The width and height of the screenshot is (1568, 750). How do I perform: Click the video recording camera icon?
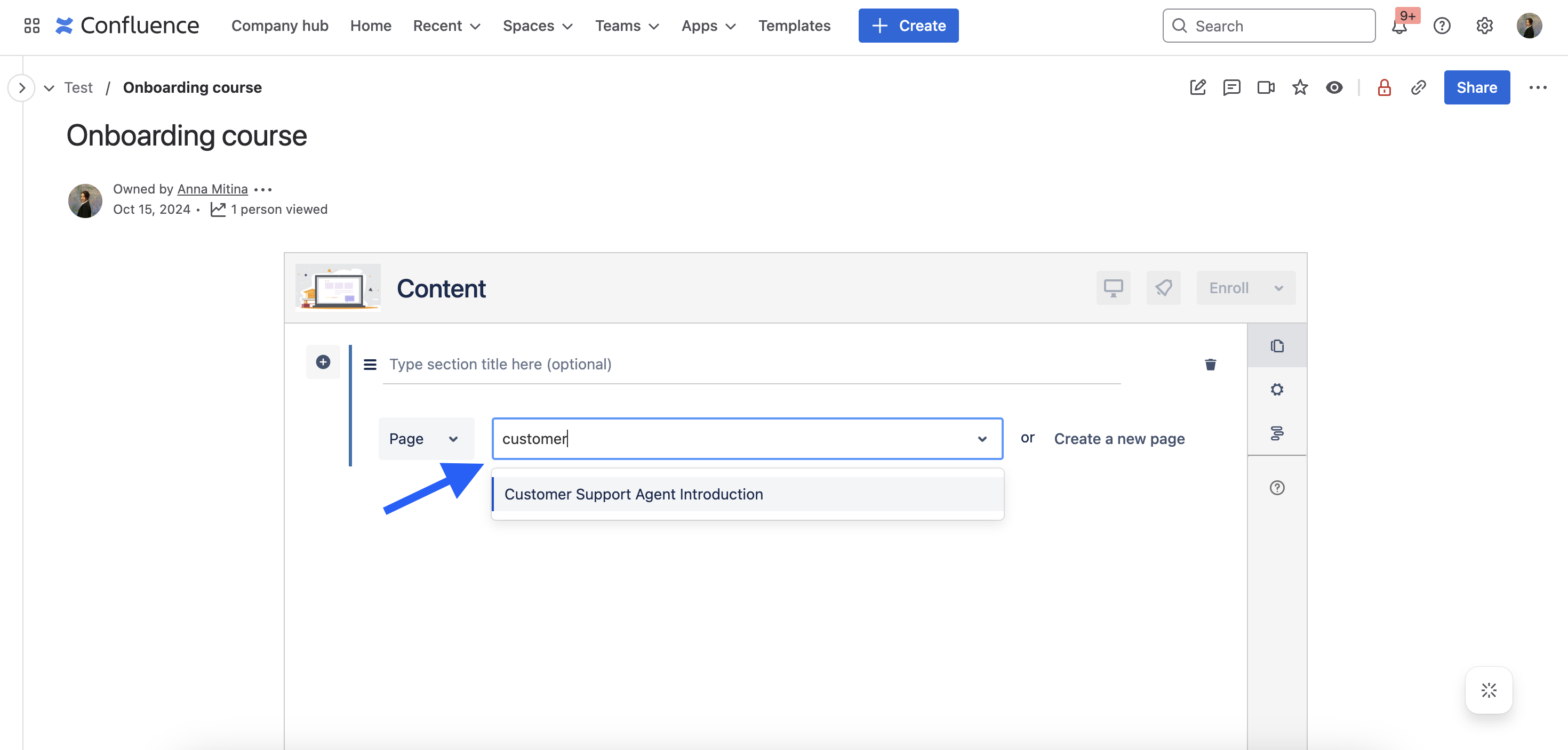1266,87
